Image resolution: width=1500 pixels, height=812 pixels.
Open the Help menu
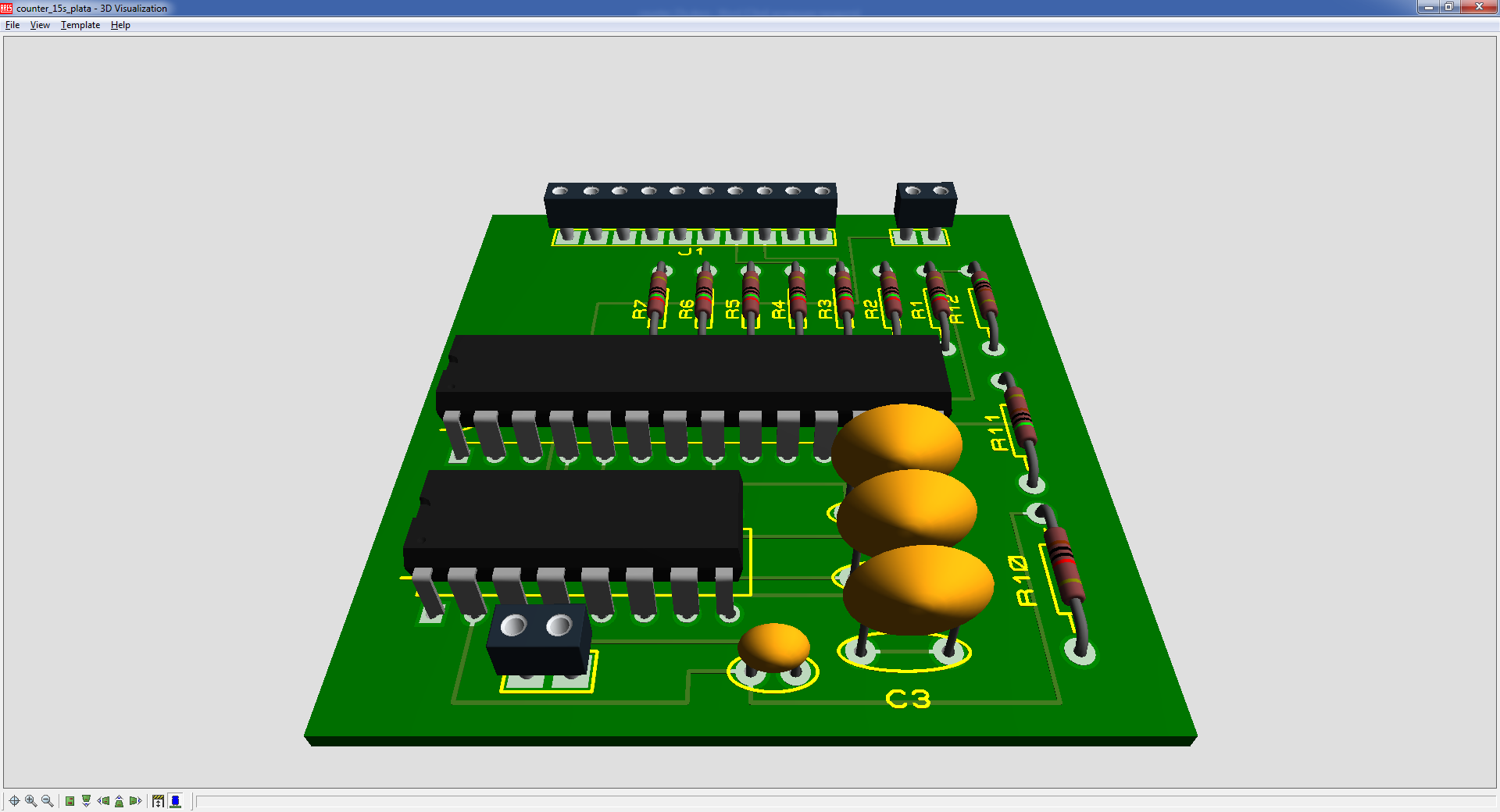click(120, 25)
